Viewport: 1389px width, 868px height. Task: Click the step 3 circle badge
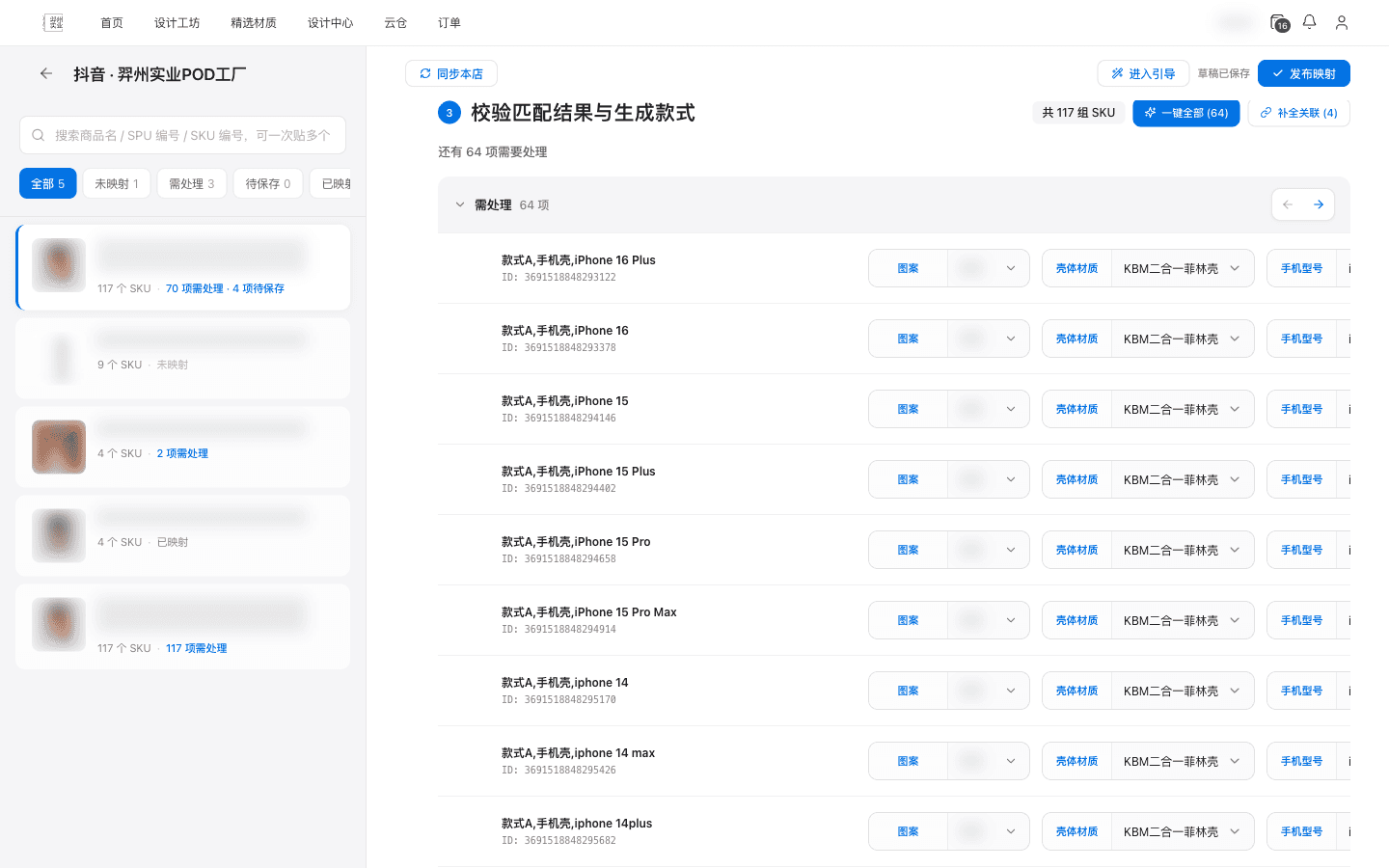pyautogui.click(x=449, y=113)
